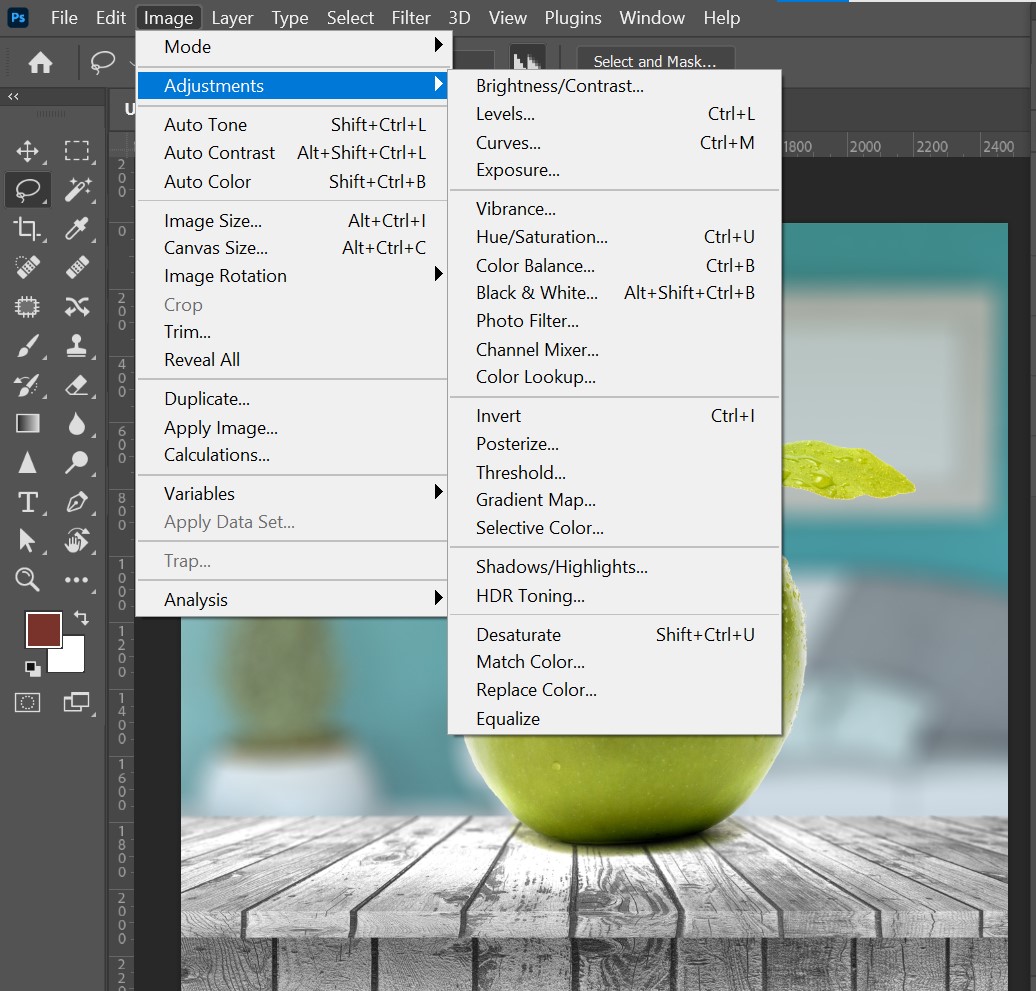Select the Dodge tool

(77, 462)
